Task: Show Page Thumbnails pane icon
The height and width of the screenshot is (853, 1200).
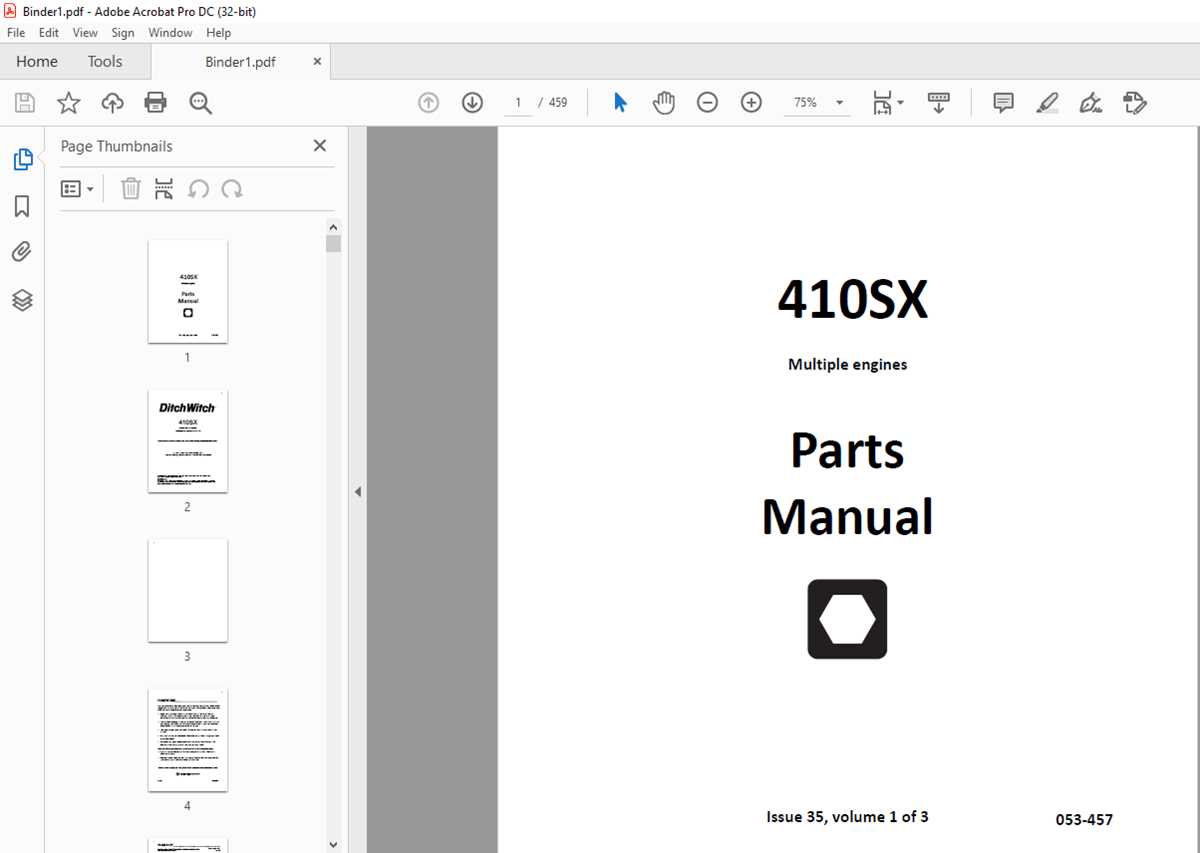Action: click(x=22, y=159)
